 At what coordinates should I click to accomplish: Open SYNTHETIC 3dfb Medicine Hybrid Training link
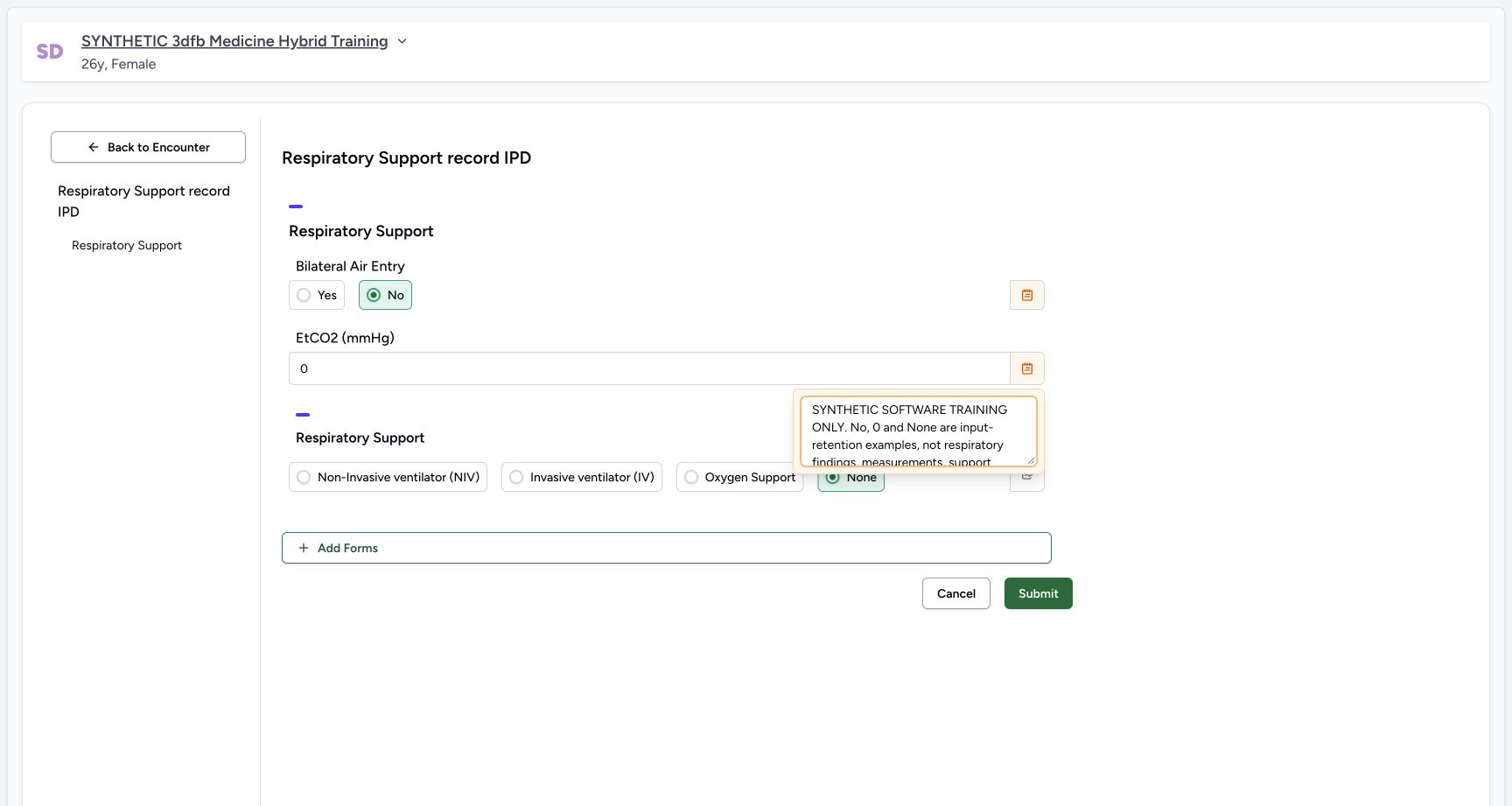pyautogui.click(x=234, y=41)
